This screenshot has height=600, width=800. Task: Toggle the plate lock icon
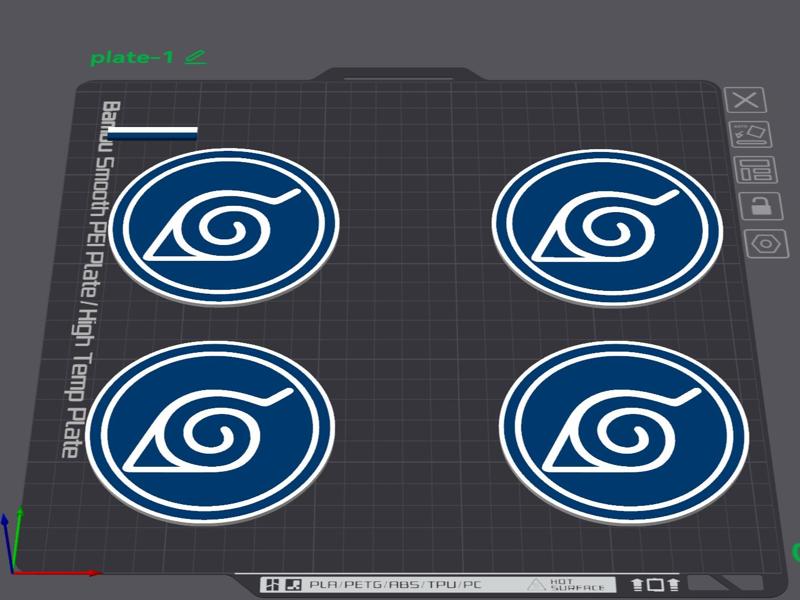pyautogui.click(x=761, y=206)
